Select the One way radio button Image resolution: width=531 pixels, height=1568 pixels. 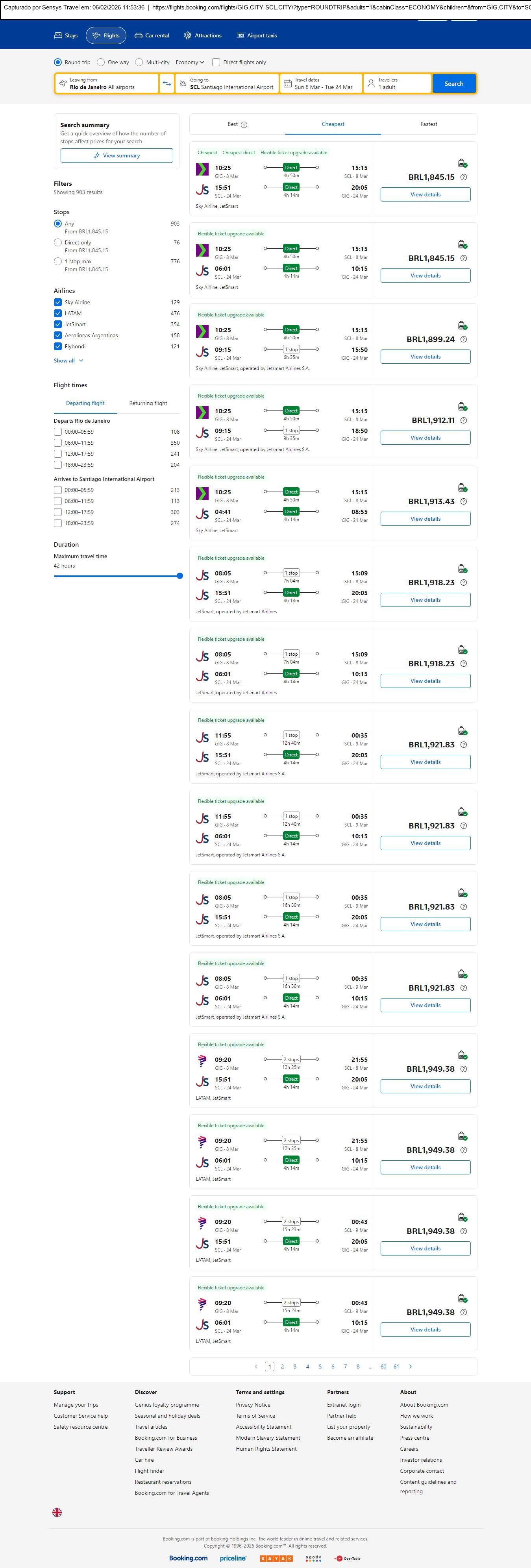coord(101,62)
